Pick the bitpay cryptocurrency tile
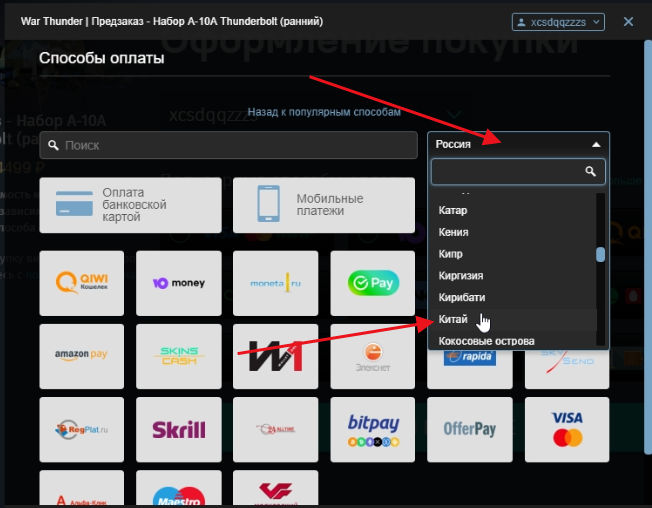The image size is (652, 508). (373, 429)
